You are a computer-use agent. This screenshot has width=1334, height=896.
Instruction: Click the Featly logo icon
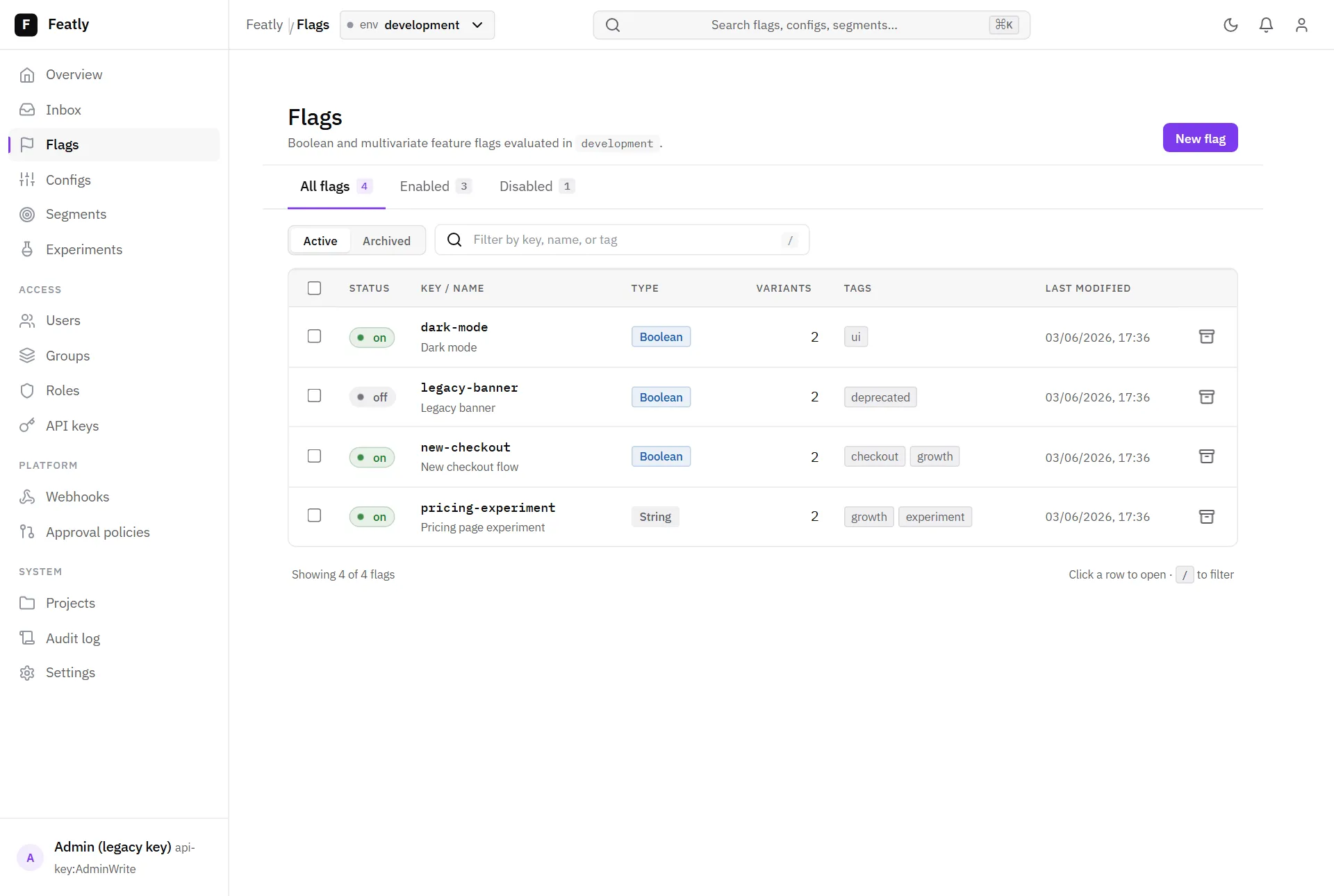point(26,25)
